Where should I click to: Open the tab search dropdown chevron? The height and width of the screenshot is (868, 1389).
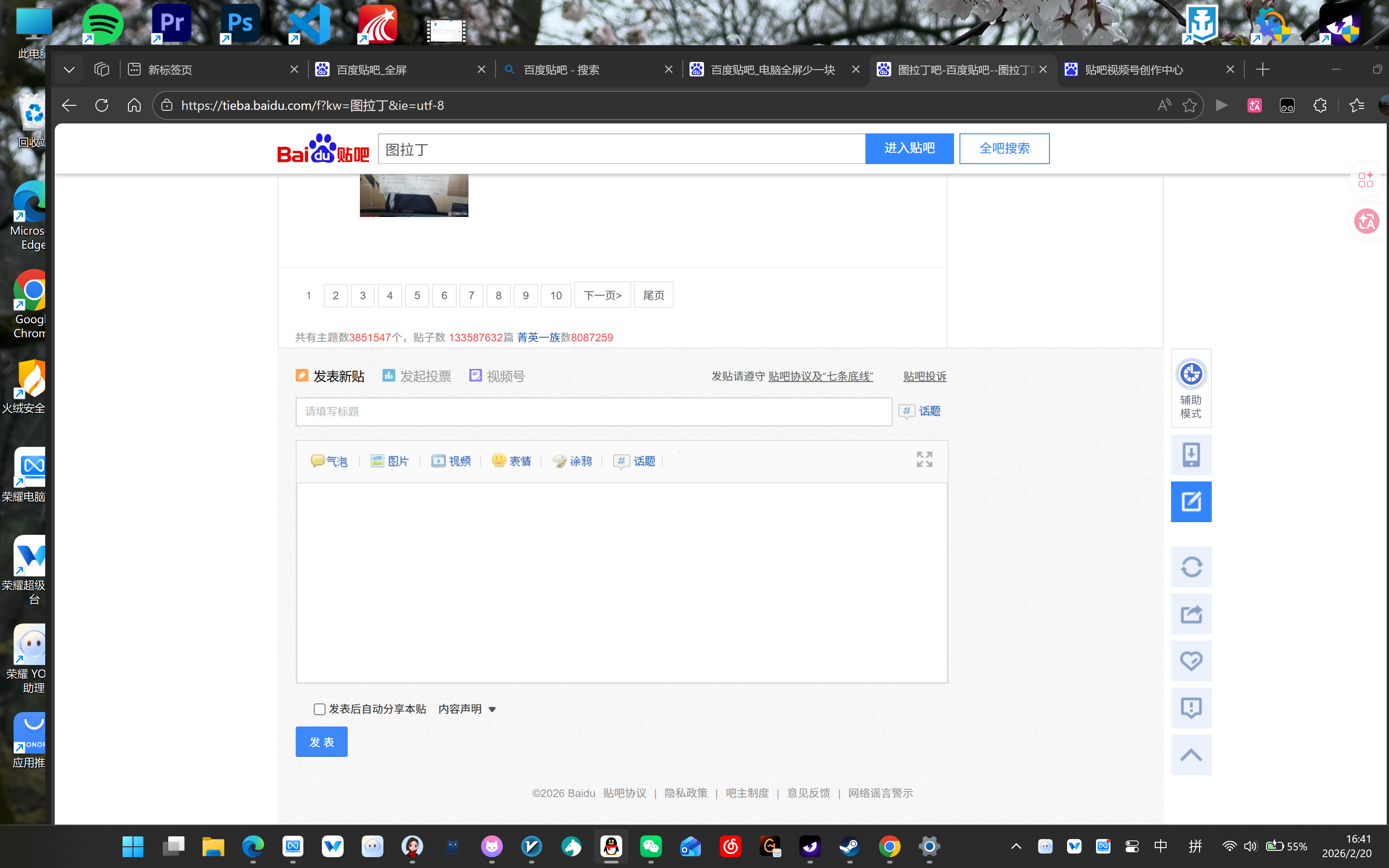click(x=69, y=70)
